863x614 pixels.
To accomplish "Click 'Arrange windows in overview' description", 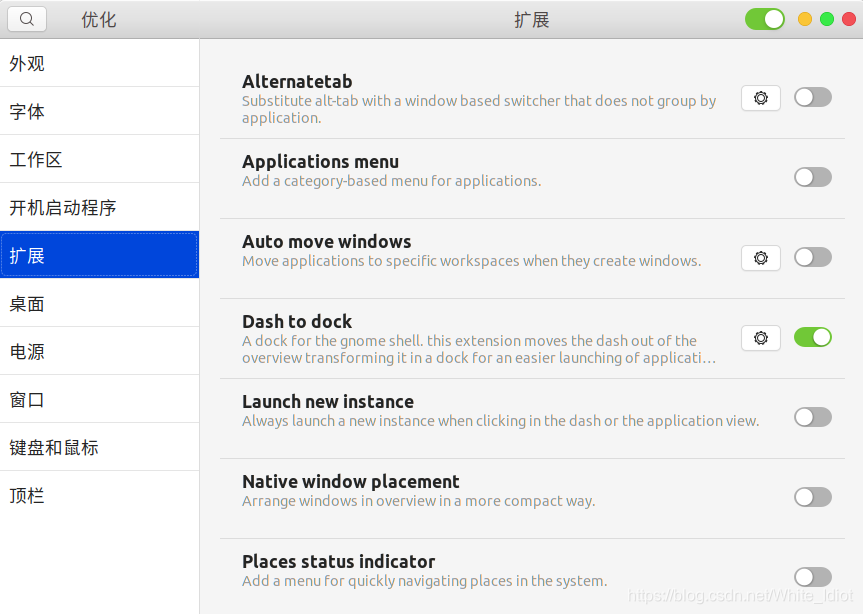I will [x=418, y=501].
